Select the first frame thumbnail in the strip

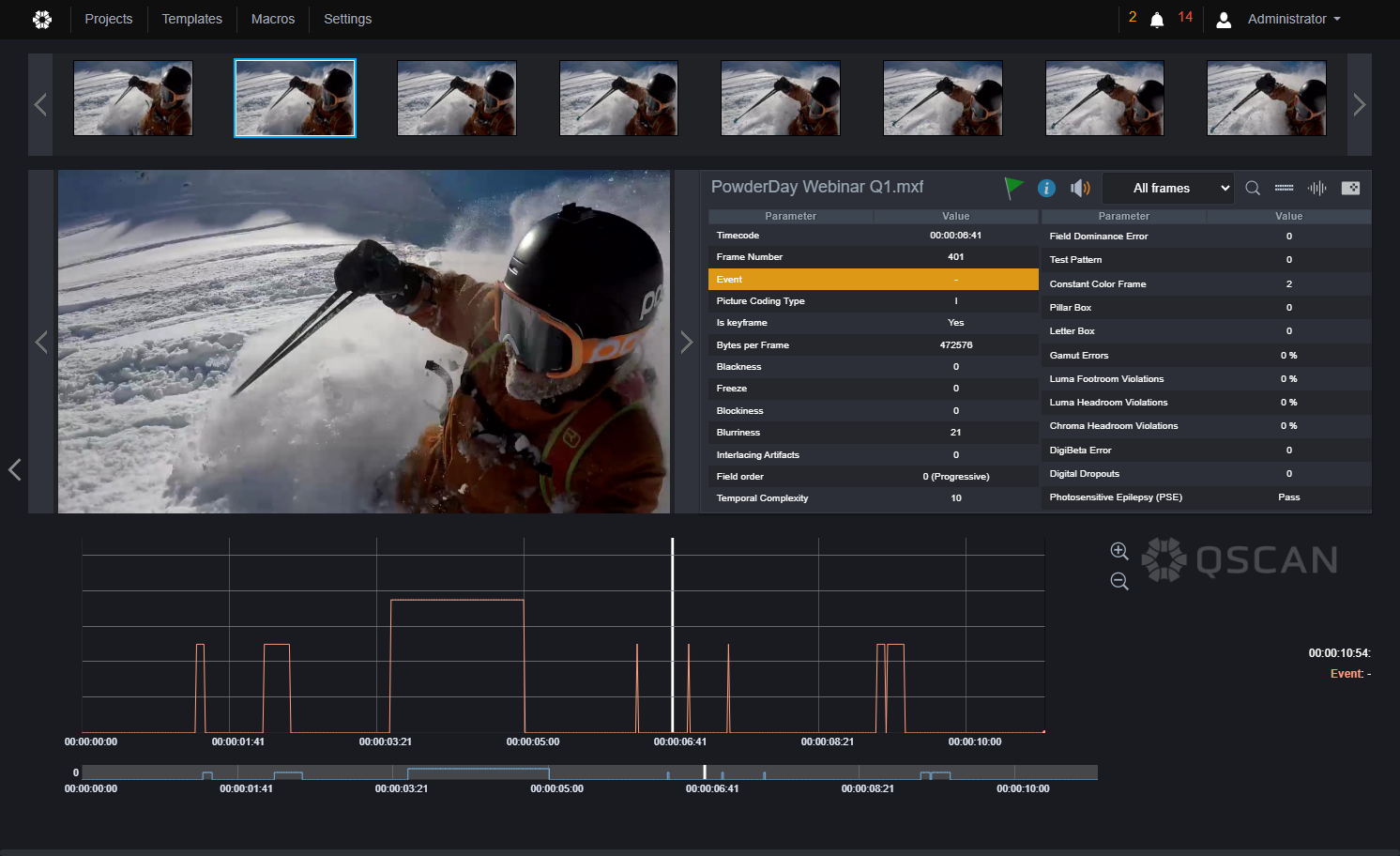coord(133,99)
